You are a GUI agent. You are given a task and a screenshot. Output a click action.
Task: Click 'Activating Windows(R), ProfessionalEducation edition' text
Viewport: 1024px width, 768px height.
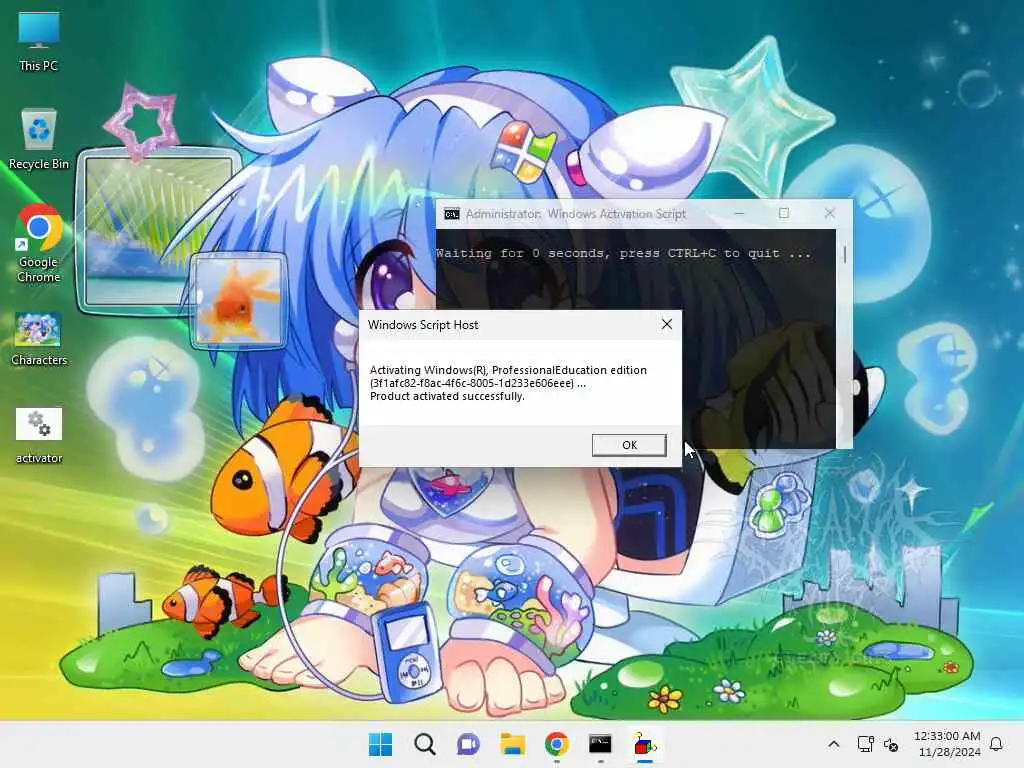coord(508,370)
